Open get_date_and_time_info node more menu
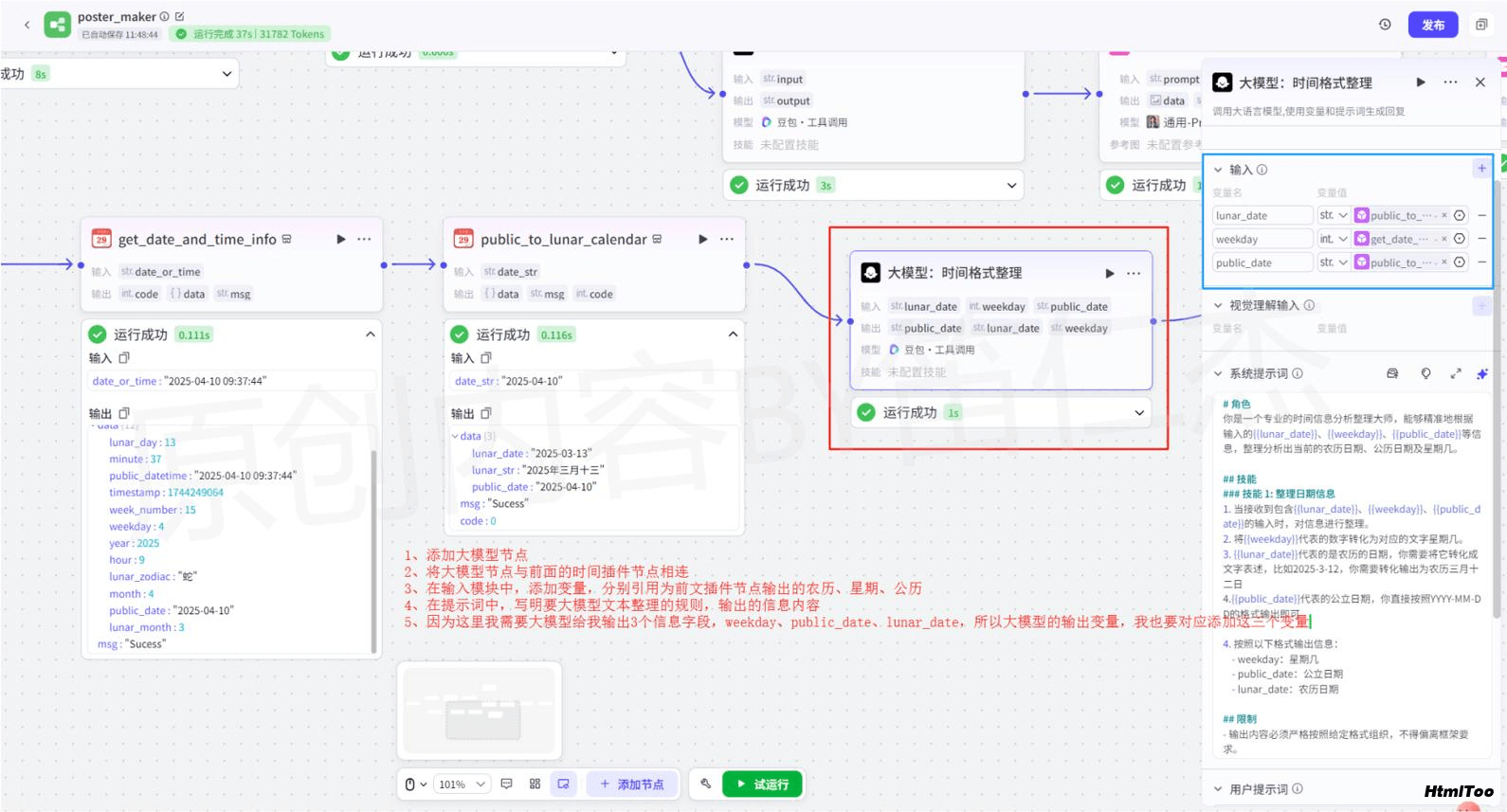The image size is (1507, 812). tap(364, 239)
